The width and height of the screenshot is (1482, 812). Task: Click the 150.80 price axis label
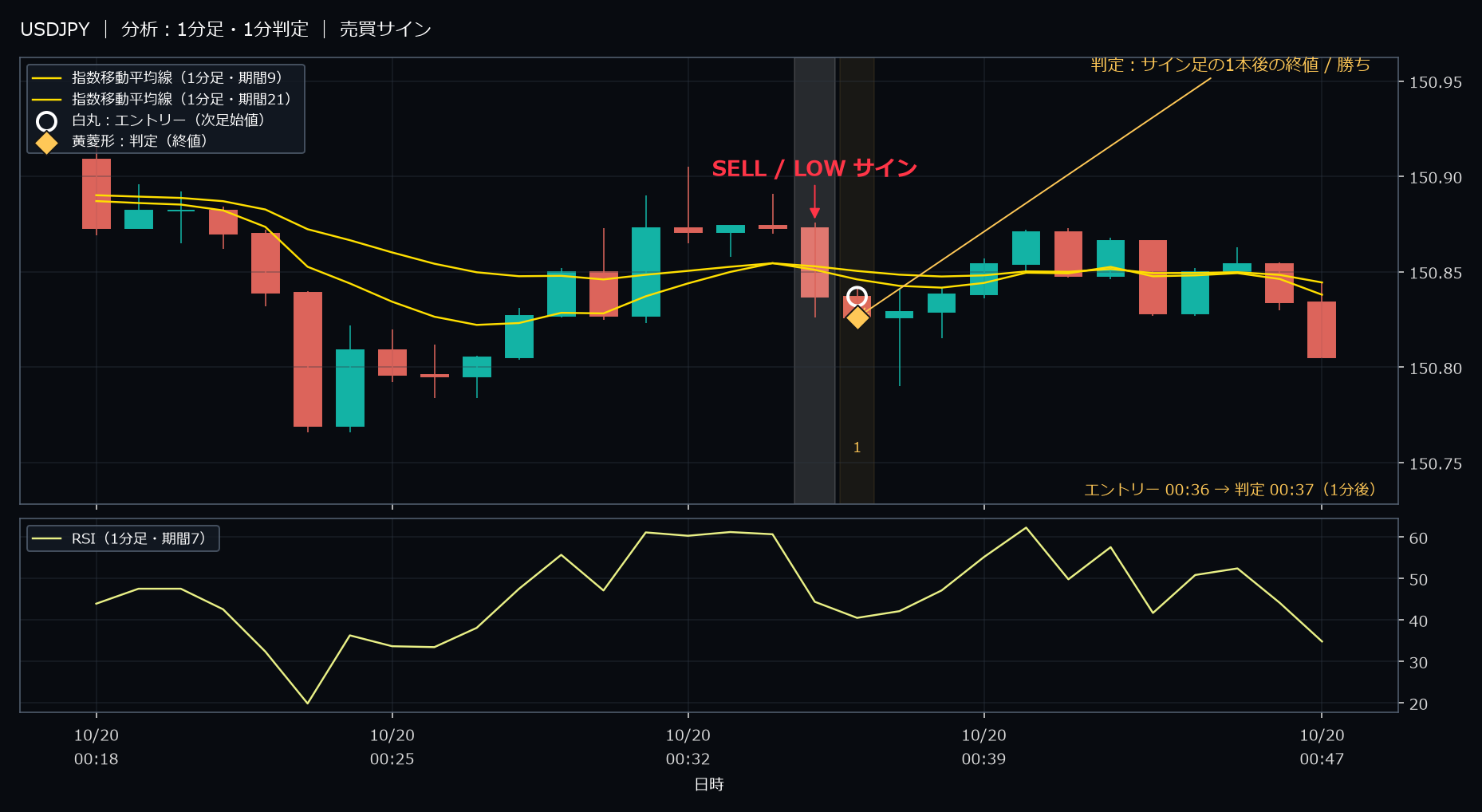pyautogui.click(x=1436, y=369)
